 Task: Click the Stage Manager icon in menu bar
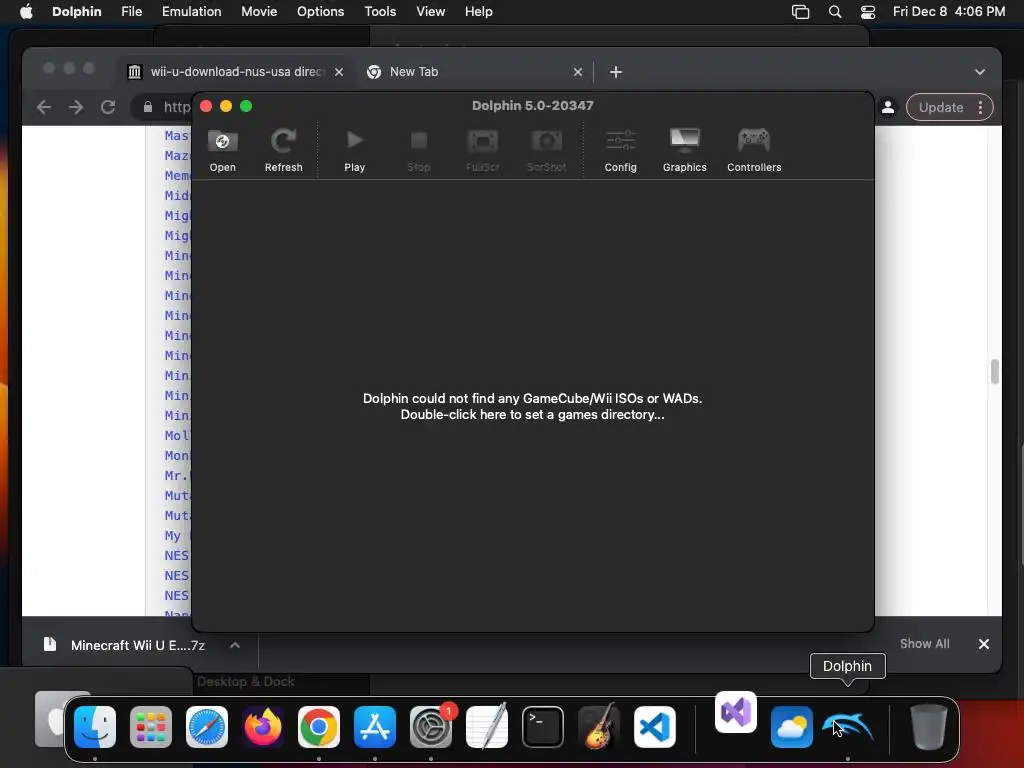coord(800,12)
